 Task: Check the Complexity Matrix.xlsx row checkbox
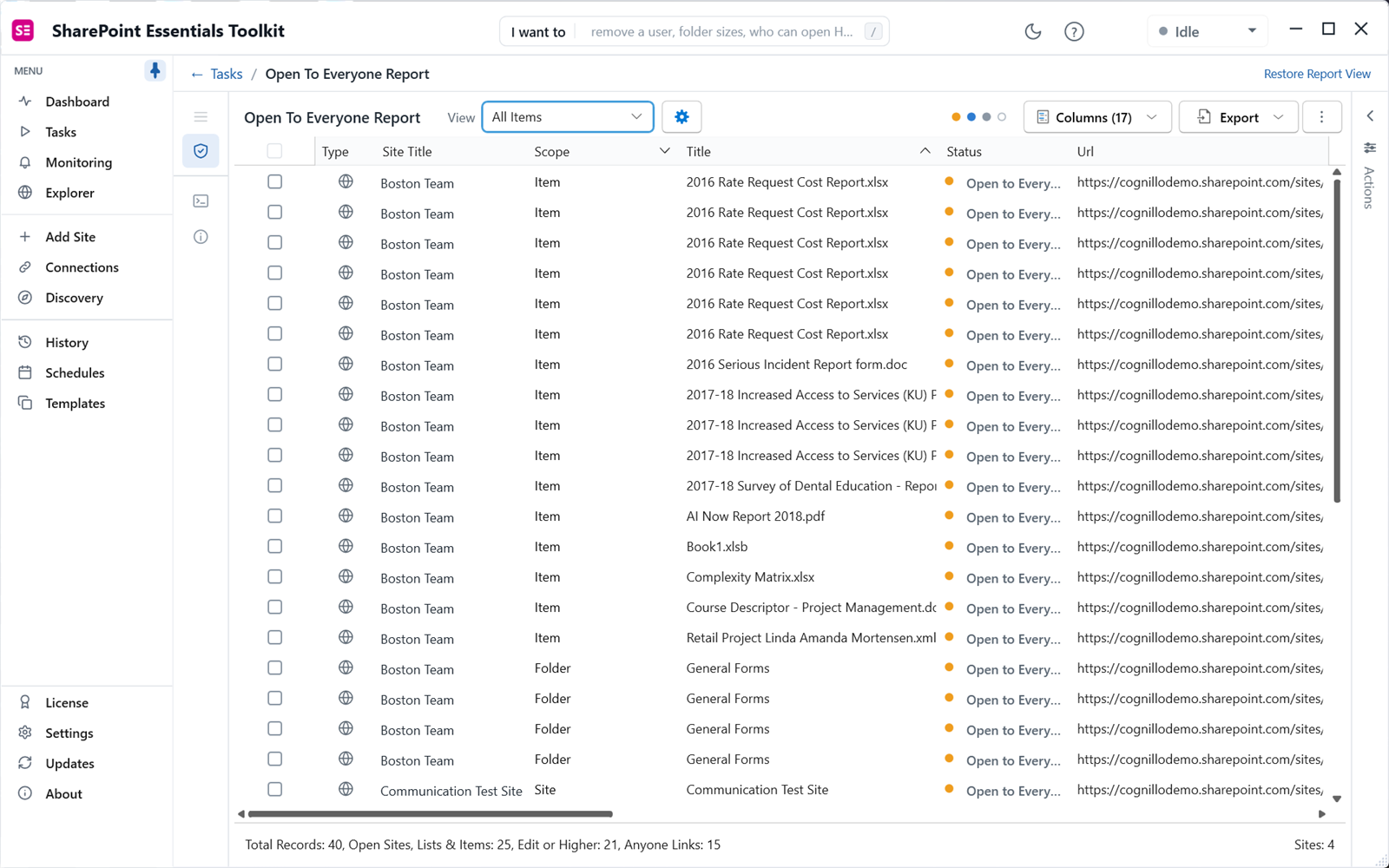pyautogui.click(x=274, y=576)
